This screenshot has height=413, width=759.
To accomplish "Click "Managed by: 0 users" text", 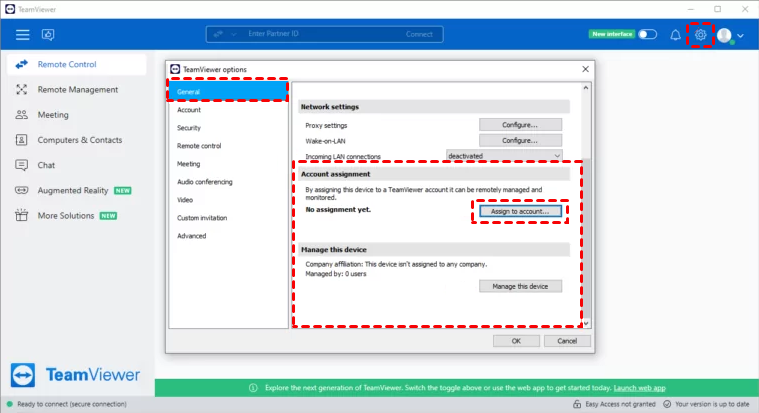I will pyautogui.click(x=335, y=274).
